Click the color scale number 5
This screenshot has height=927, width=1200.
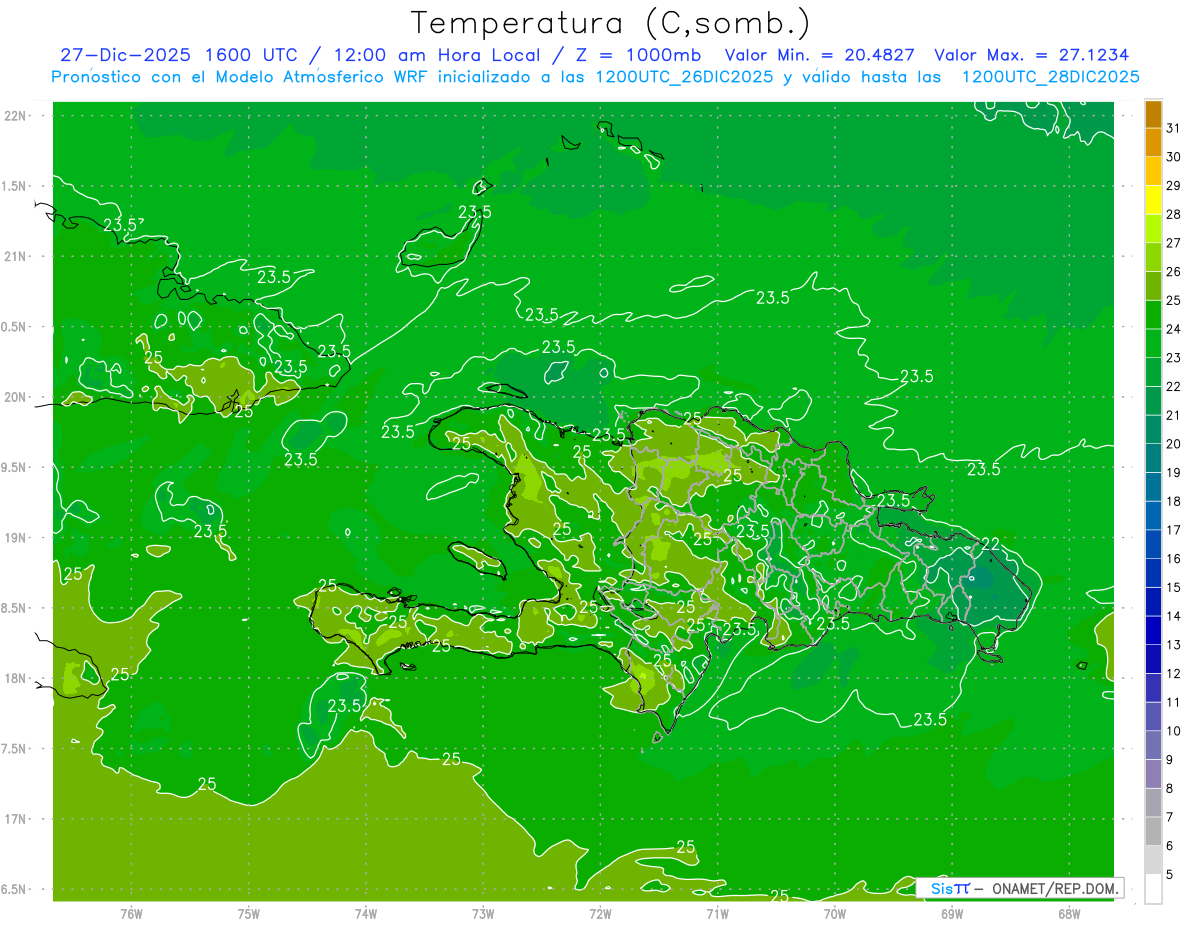pyautogui.click(x=1170, y=875)
